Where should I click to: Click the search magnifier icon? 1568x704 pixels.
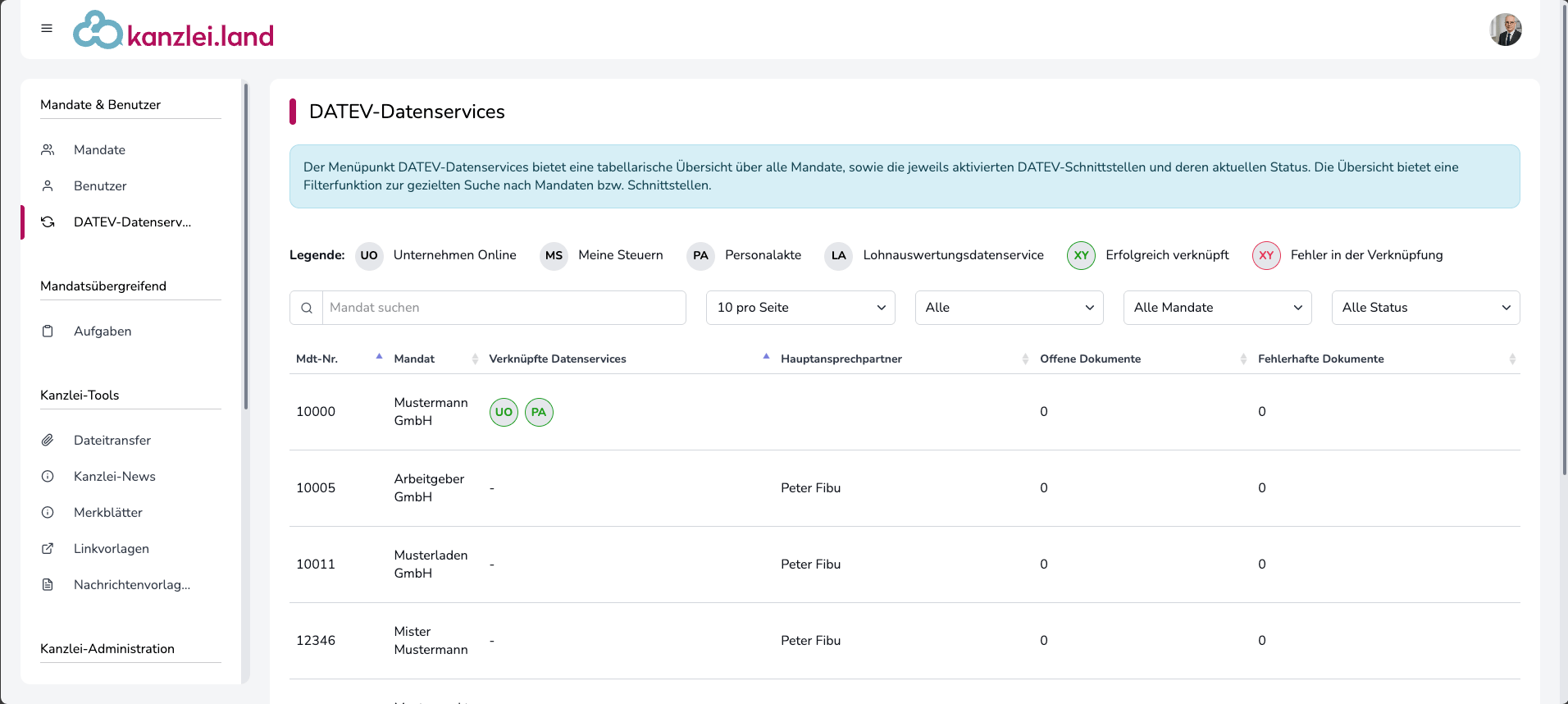click(x=307, y=309)
